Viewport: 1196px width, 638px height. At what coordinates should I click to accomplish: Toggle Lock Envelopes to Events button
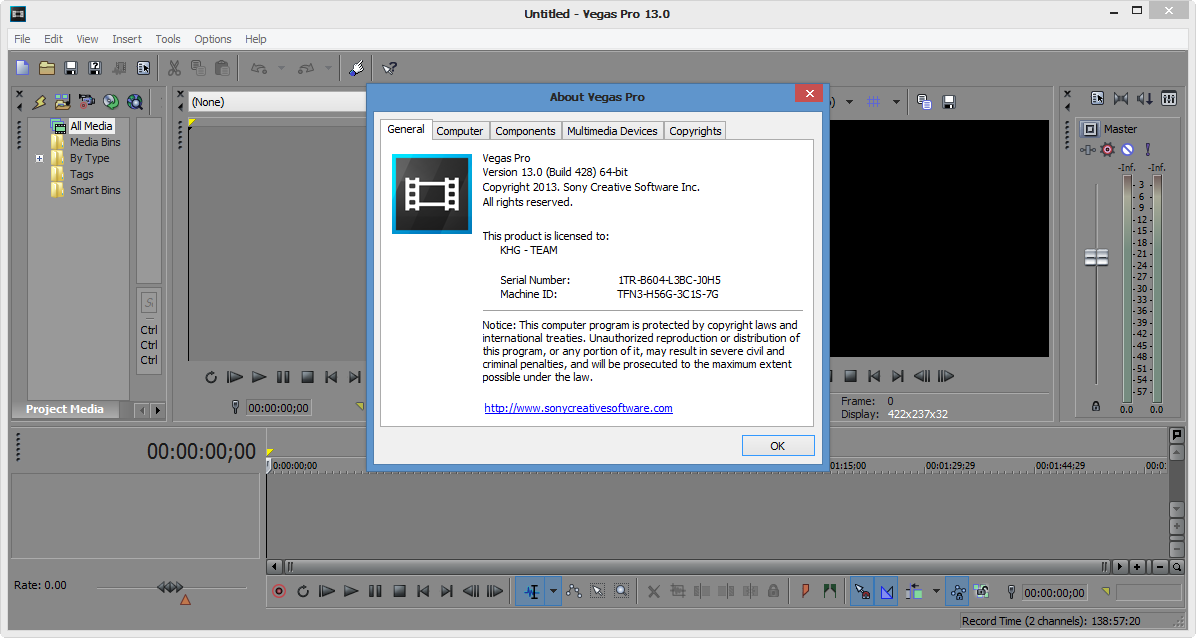click(x=958, y=591)
